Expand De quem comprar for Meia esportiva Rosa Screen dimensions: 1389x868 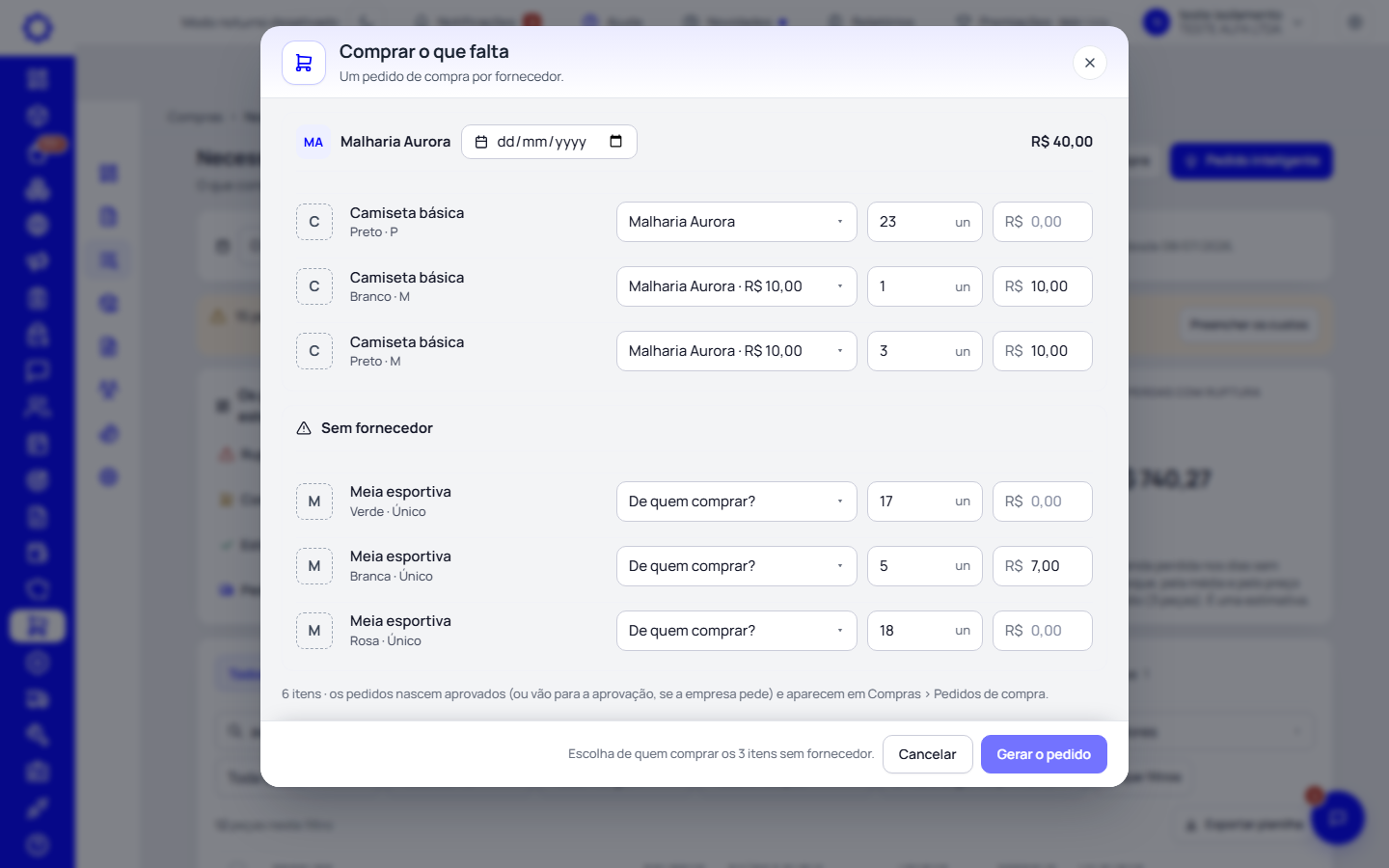(x=737, y=631)
